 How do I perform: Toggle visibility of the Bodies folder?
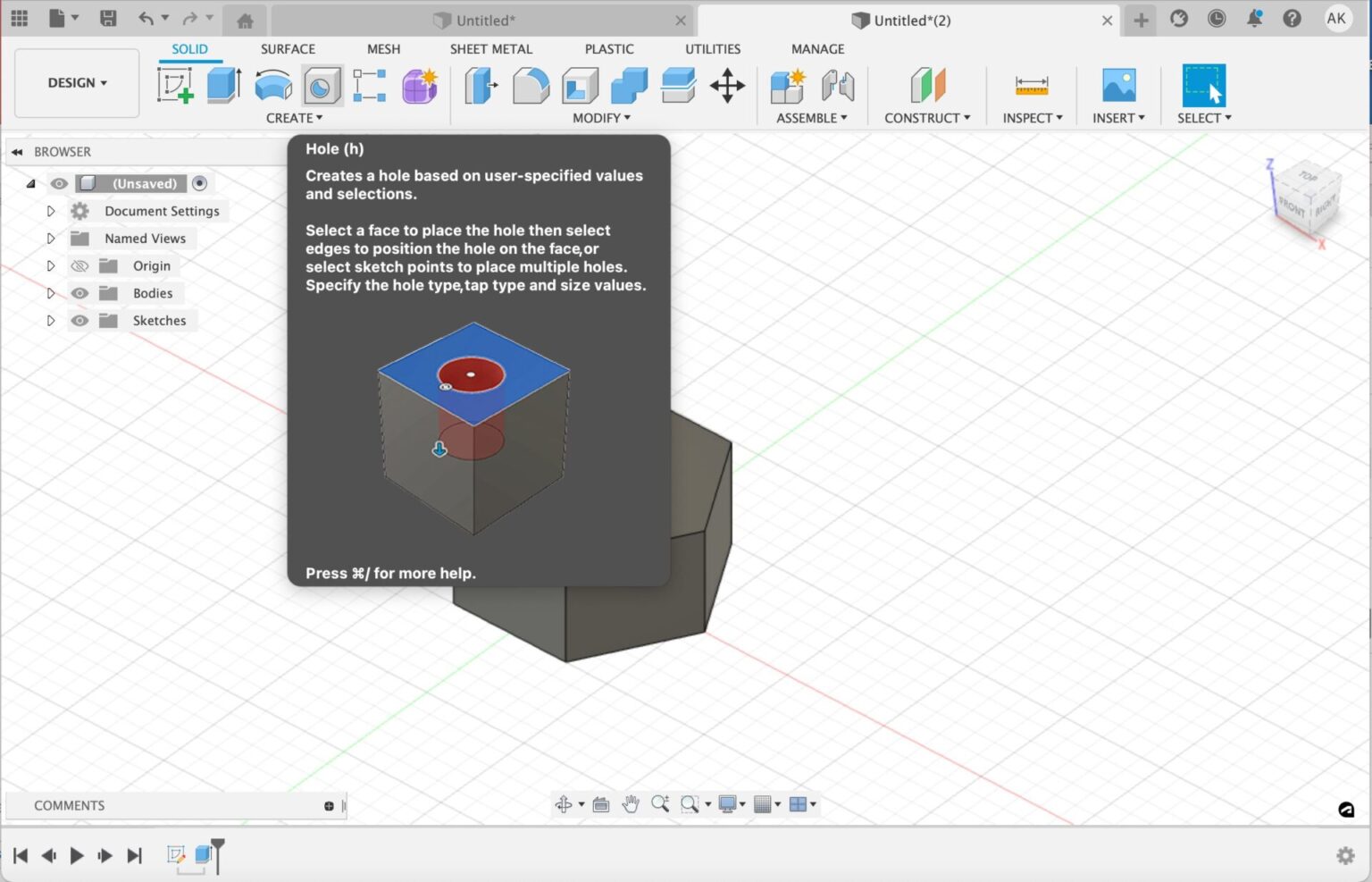(79, 293)
